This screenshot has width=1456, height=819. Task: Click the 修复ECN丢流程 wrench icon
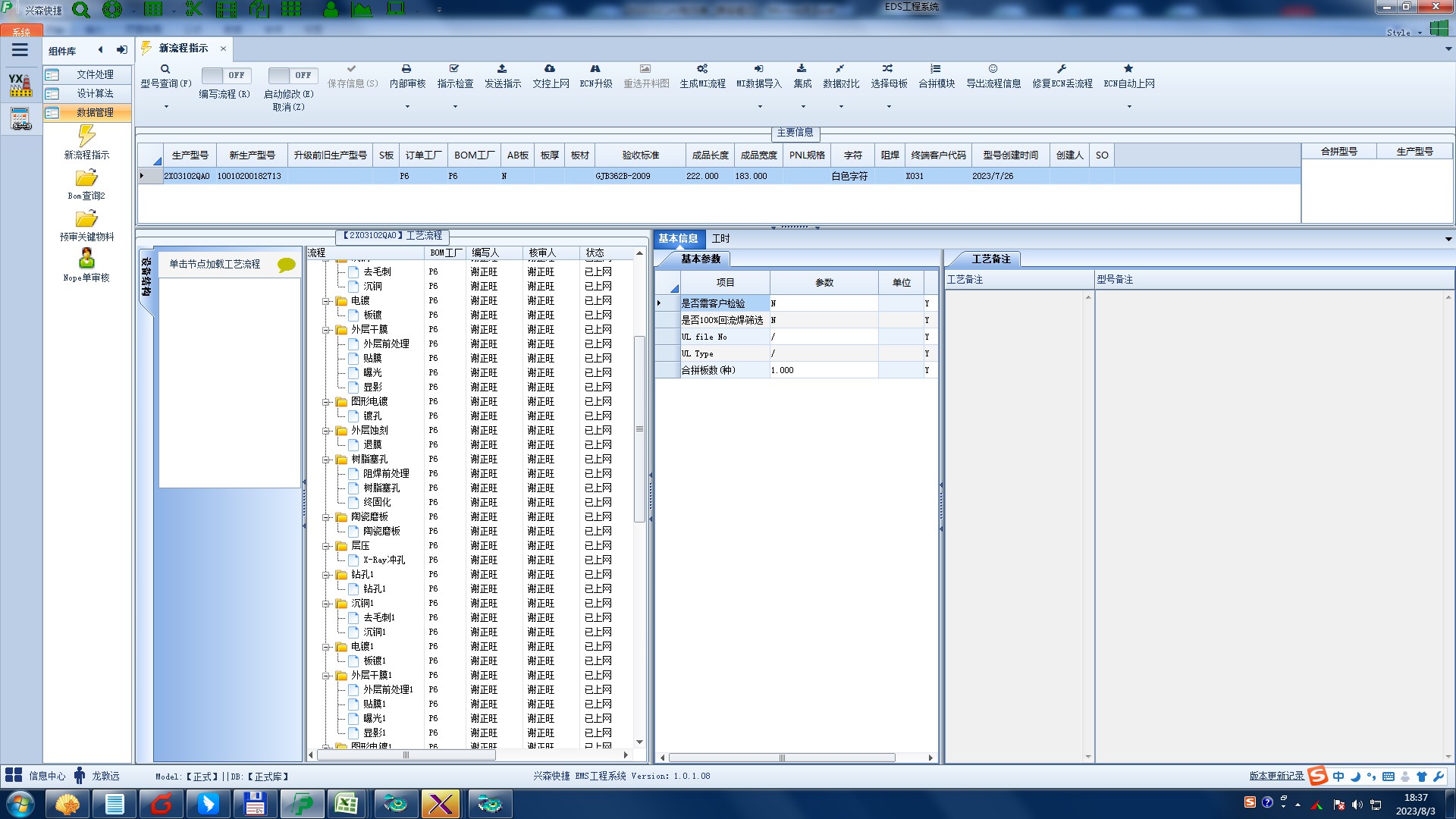[1062, 69]
